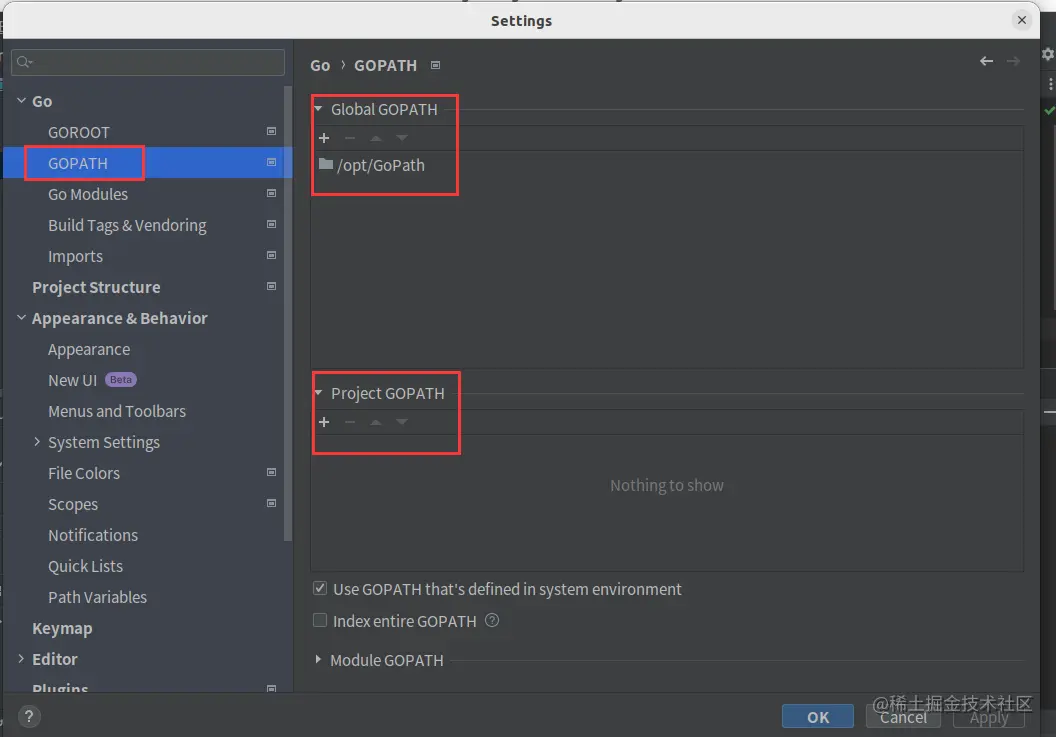The width and height of the screenshot is (1056, 737).
Task: Navigate forward with the right arrow
Action: (1013, 61)
